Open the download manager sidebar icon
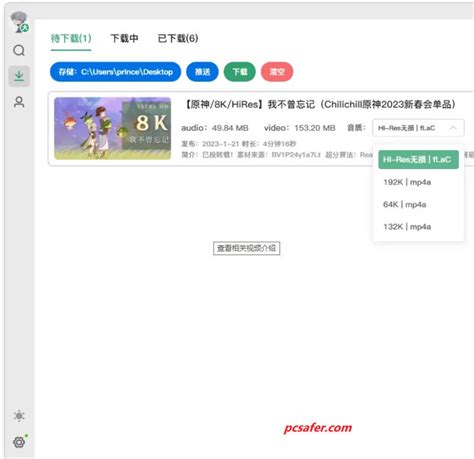Image resolution: width=474 pixels, height=459 pixels. tap(19, 76)
